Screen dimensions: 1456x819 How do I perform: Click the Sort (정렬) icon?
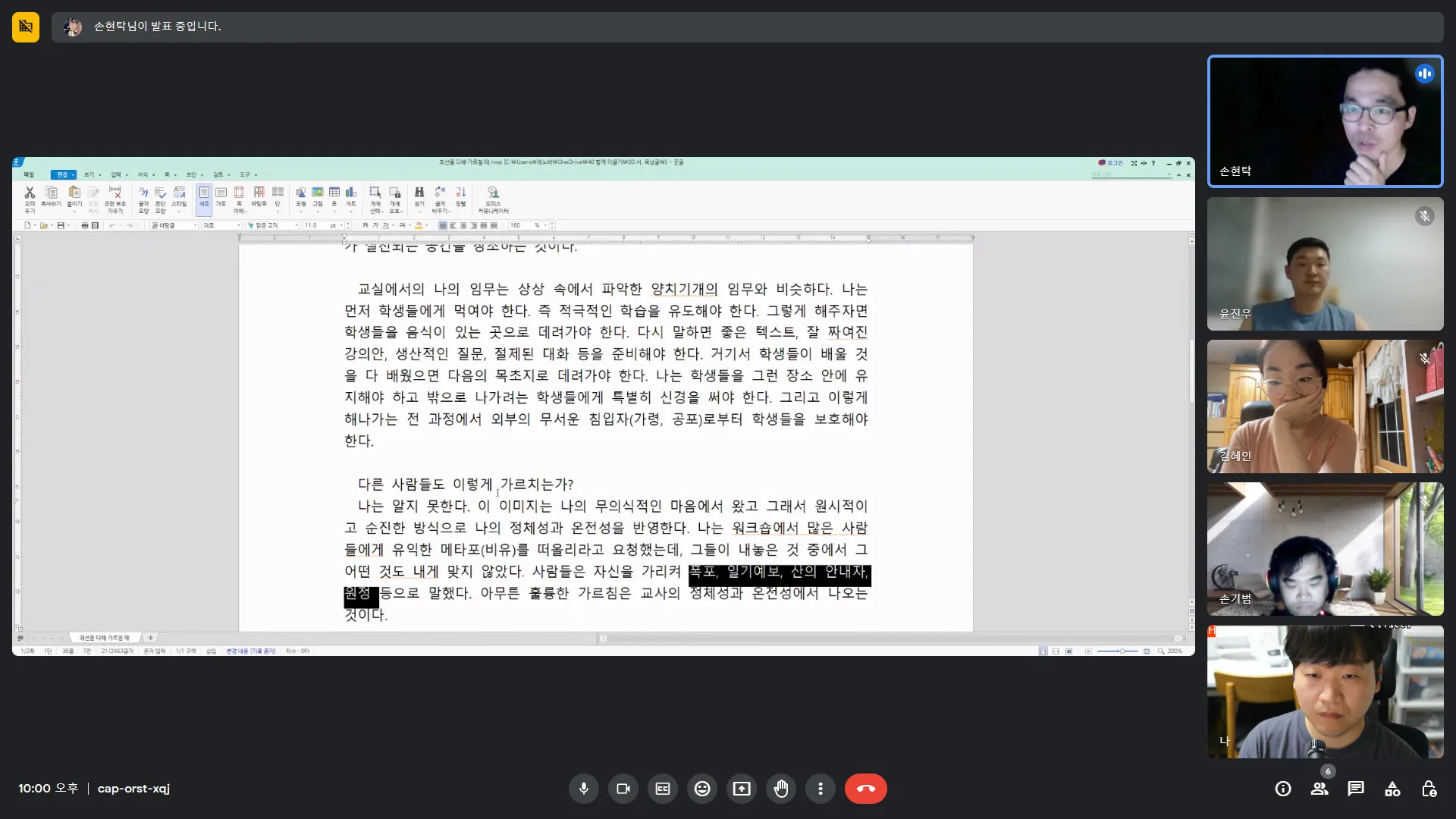(x=460, y=196)
